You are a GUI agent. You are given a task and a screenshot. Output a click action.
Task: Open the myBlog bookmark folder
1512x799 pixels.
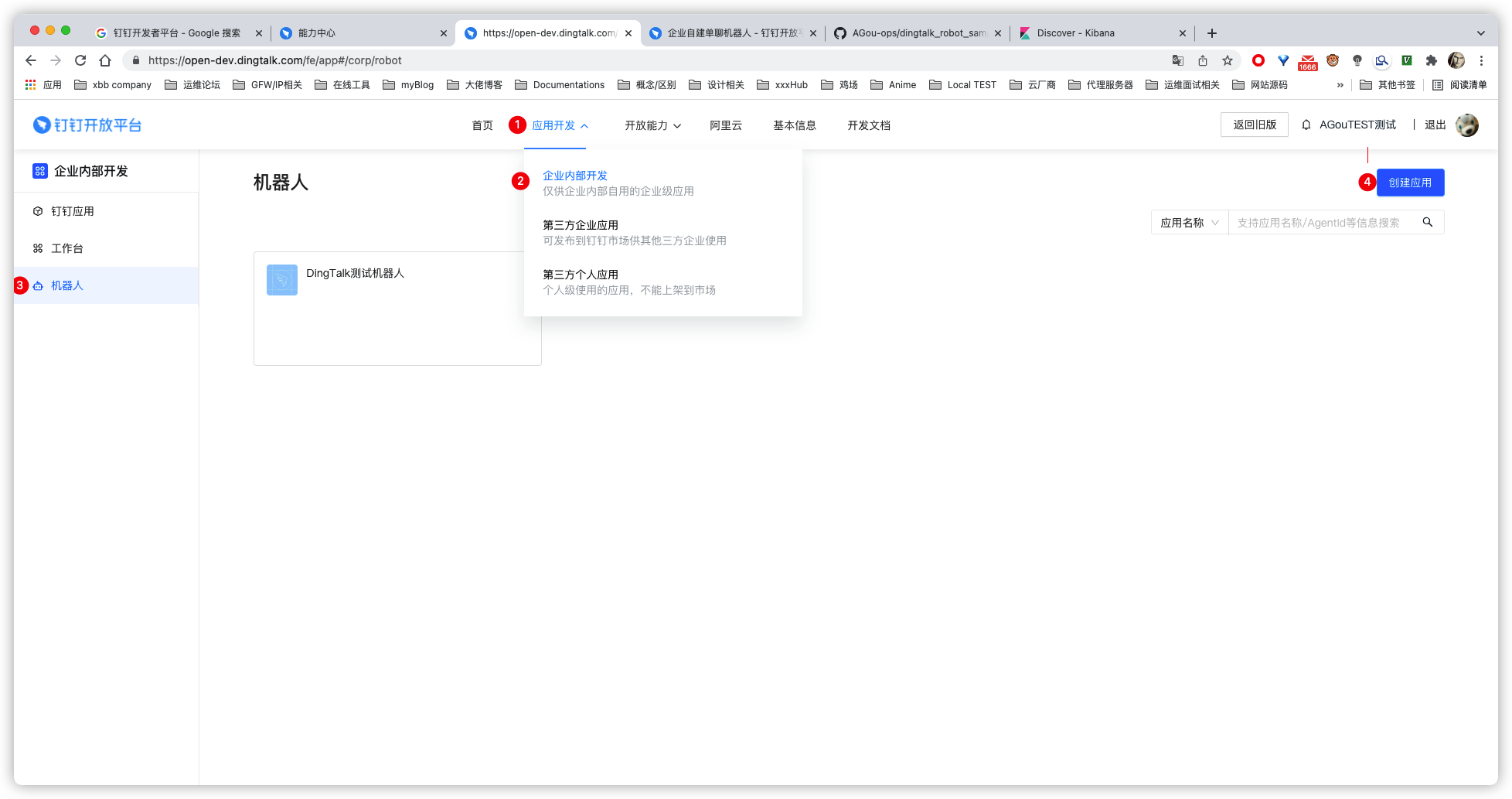coord(408,85)
